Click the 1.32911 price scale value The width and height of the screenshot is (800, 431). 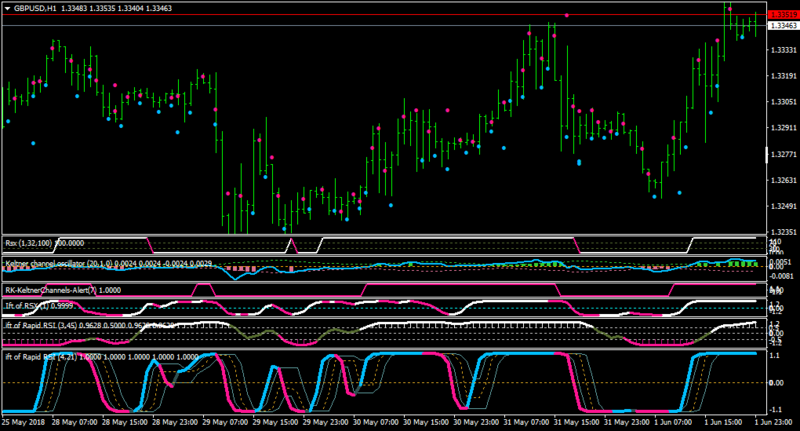[x=782, y=128]
